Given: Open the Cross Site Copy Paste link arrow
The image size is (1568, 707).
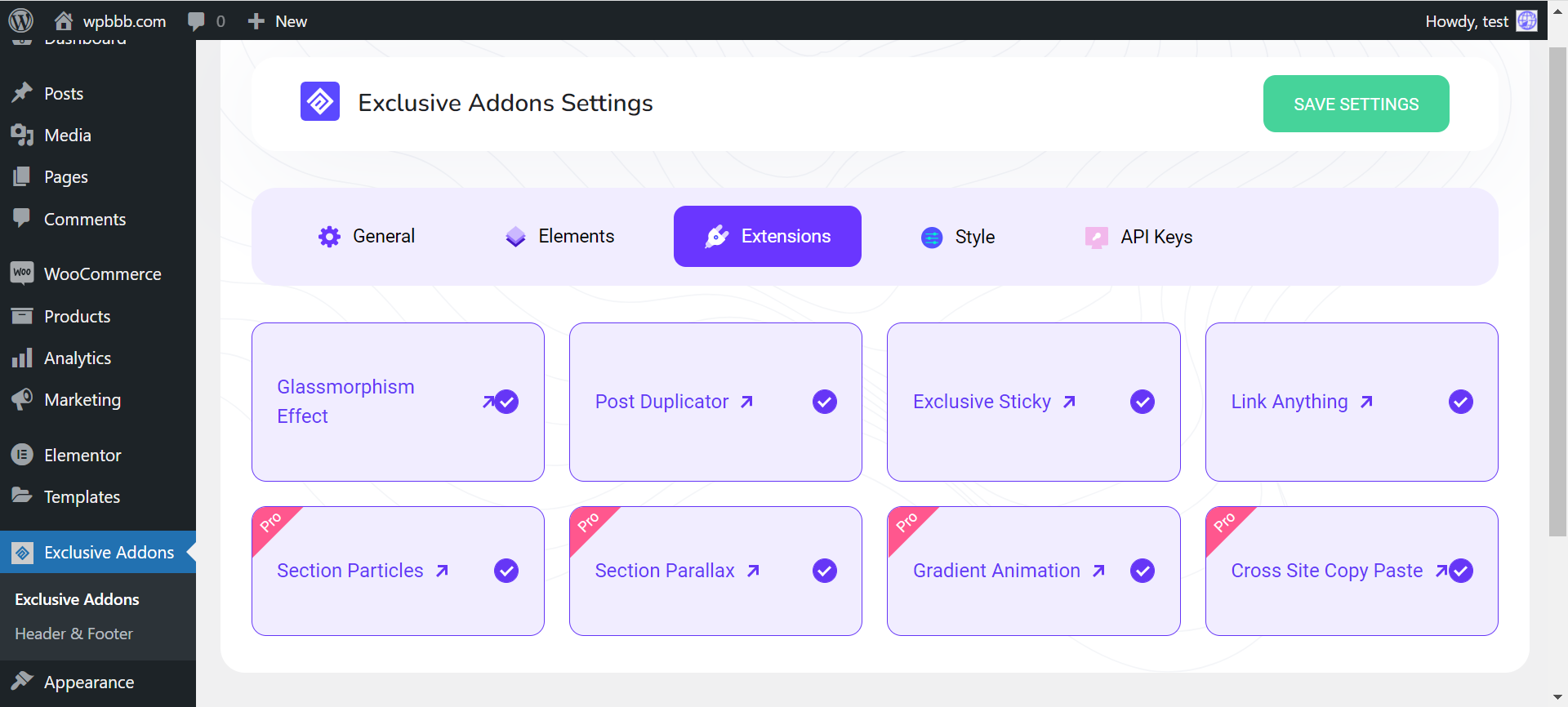Looking at the screenshot, I should 1441,571.
